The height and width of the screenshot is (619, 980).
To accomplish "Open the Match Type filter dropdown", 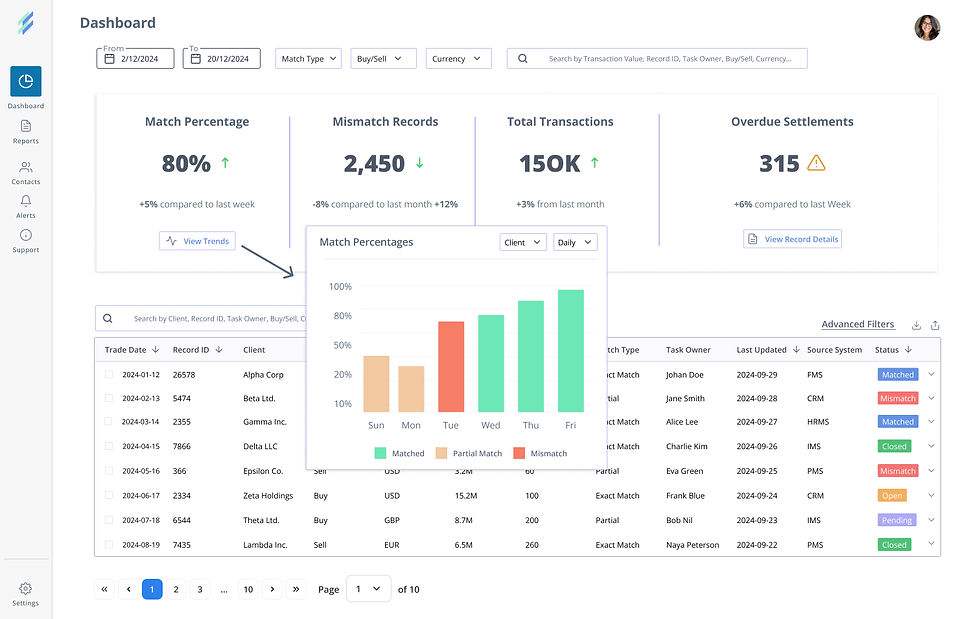I will pyautogui.click(x=308, y=58).
